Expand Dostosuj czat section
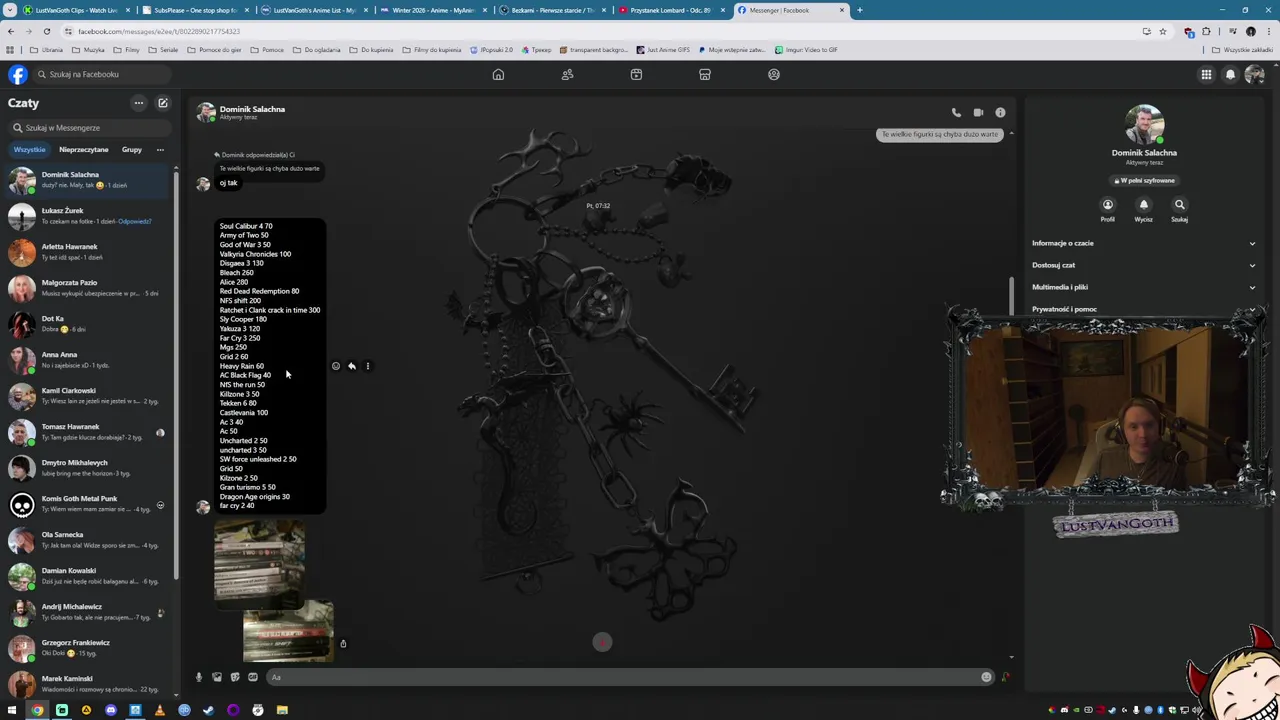 (x=1143, y=265)
